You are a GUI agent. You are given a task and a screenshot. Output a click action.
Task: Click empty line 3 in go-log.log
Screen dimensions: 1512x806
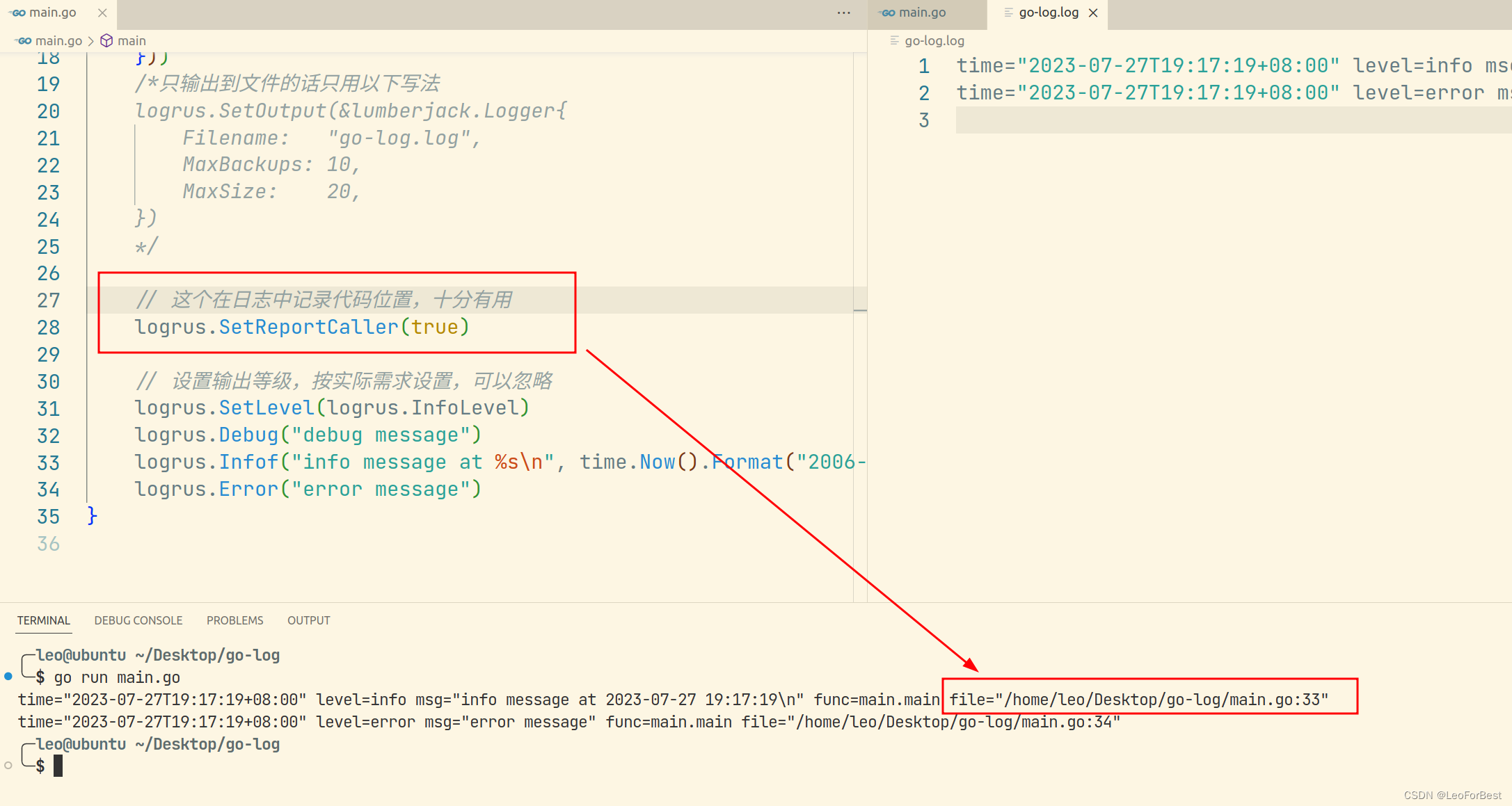coord(1234,120)
